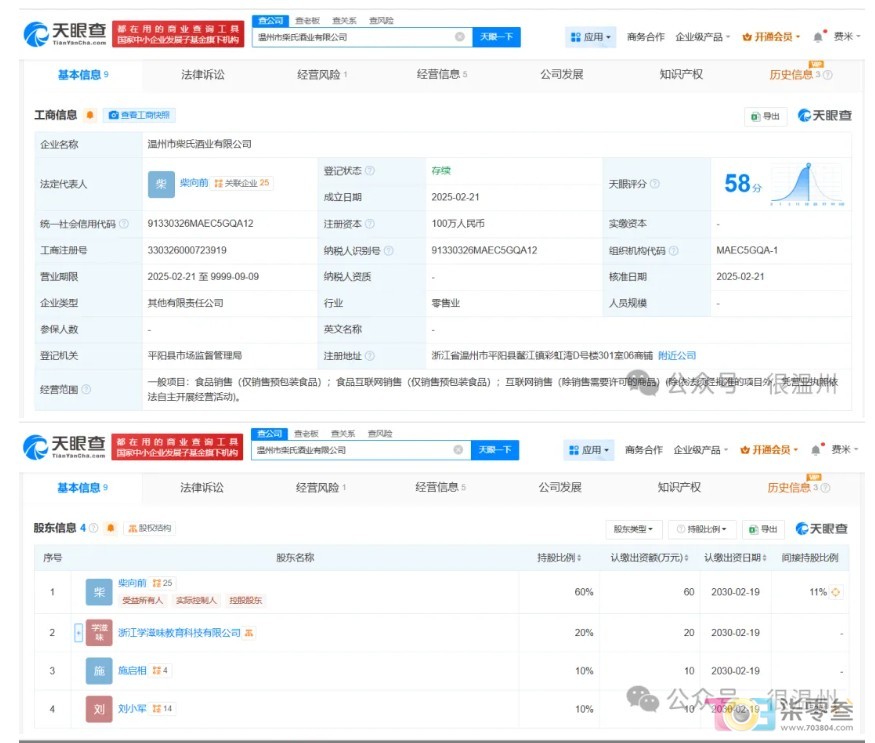Click 天眼一下 search button above 工商信息

[497, 37]
